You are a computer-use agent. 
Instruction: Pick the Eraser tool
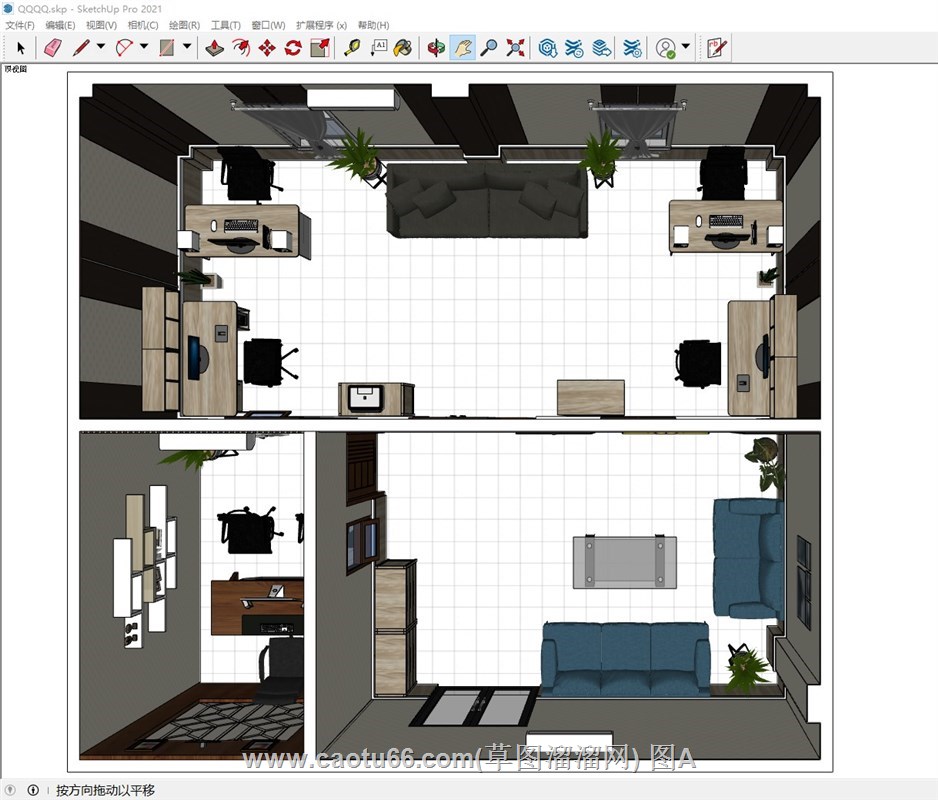point(53,47)
